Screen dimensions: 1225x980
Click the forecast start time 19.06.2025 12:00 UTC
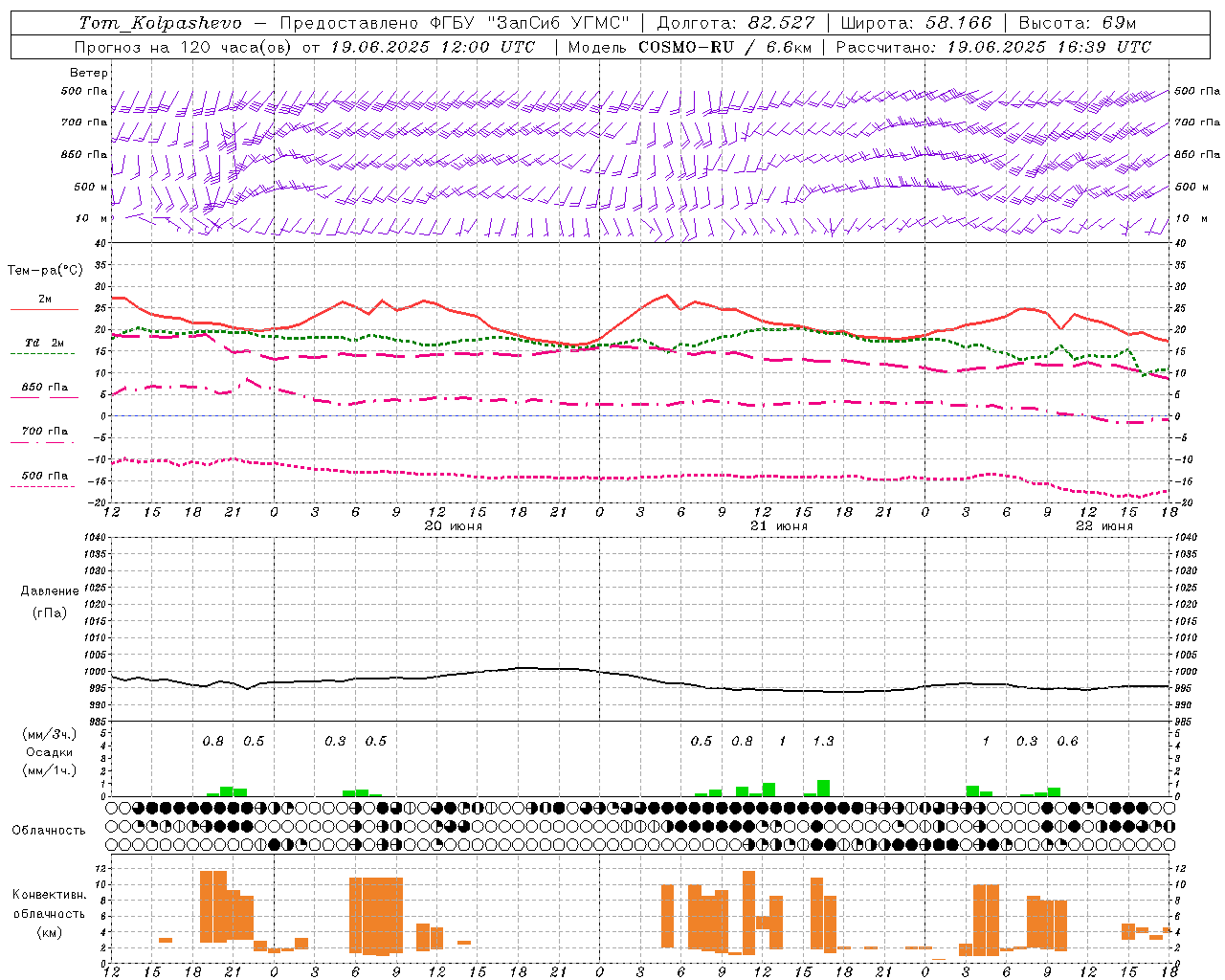click(x=433, y=47)
